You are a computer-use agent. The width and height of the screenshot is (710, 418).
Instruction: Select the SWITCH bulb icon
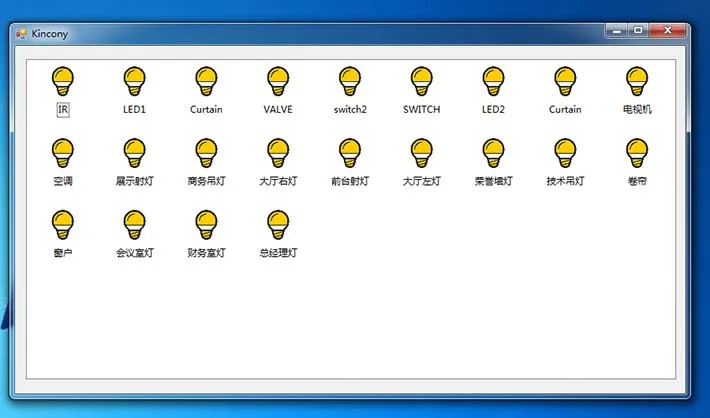click(x=422, y=81)
